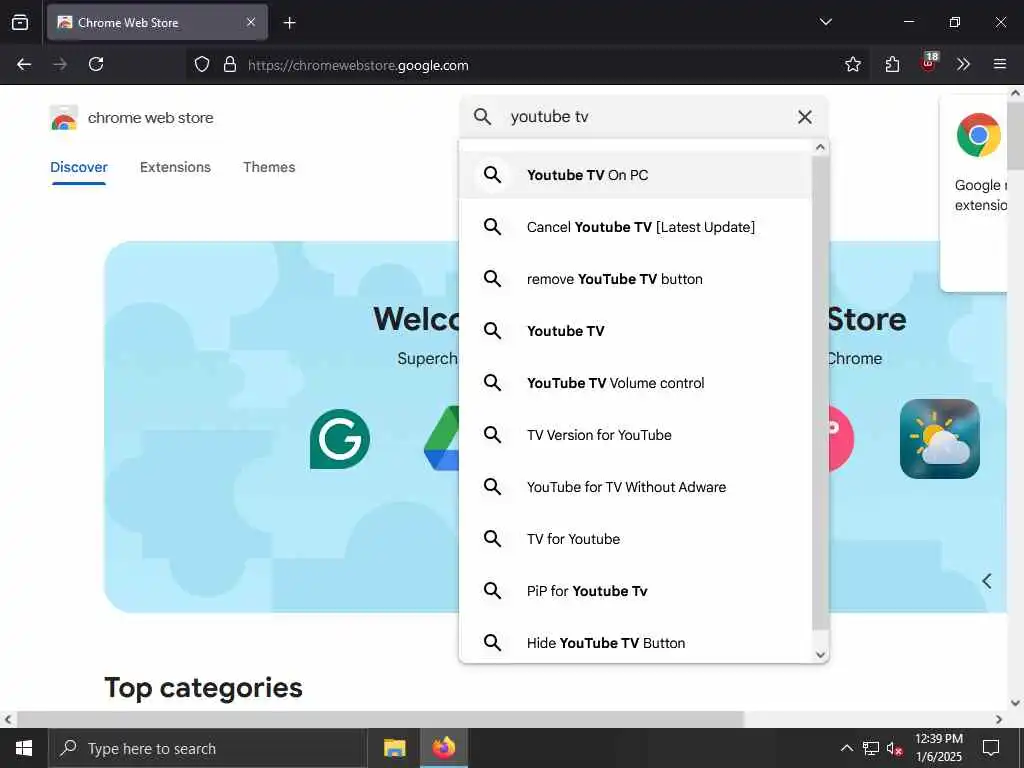Open the tracking protection shield icon

pyautogui.click(x=202, y=65)
